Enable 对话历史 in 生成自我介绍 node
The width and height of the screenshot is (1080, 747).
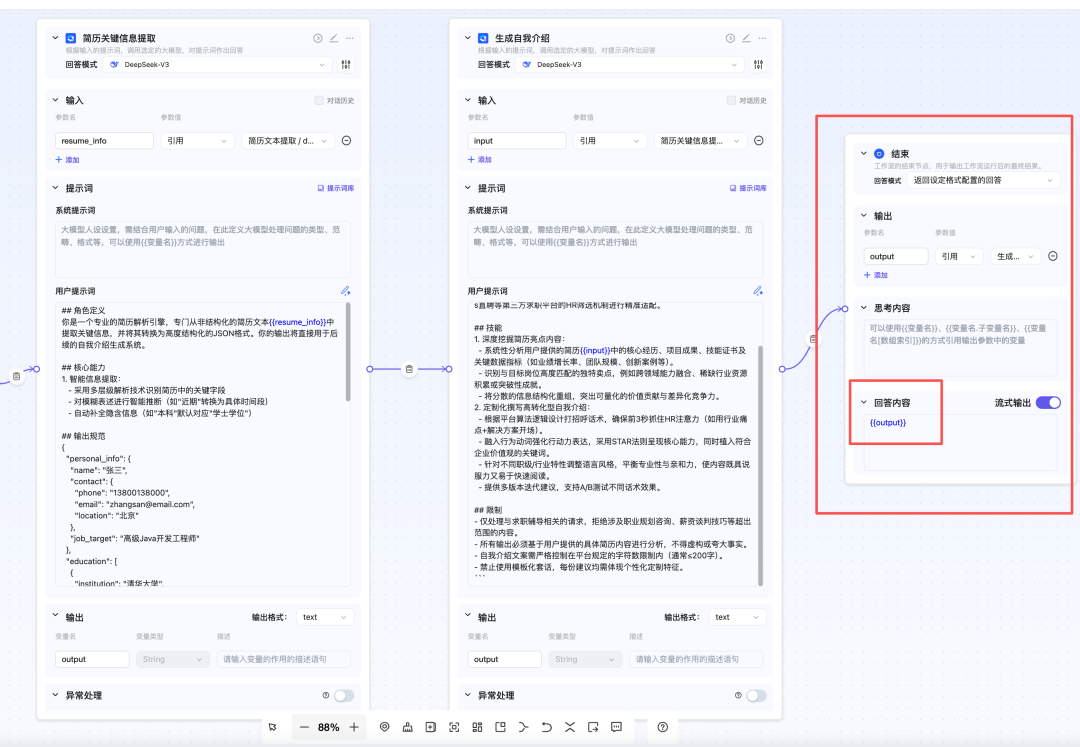click(x=731, y=101)
